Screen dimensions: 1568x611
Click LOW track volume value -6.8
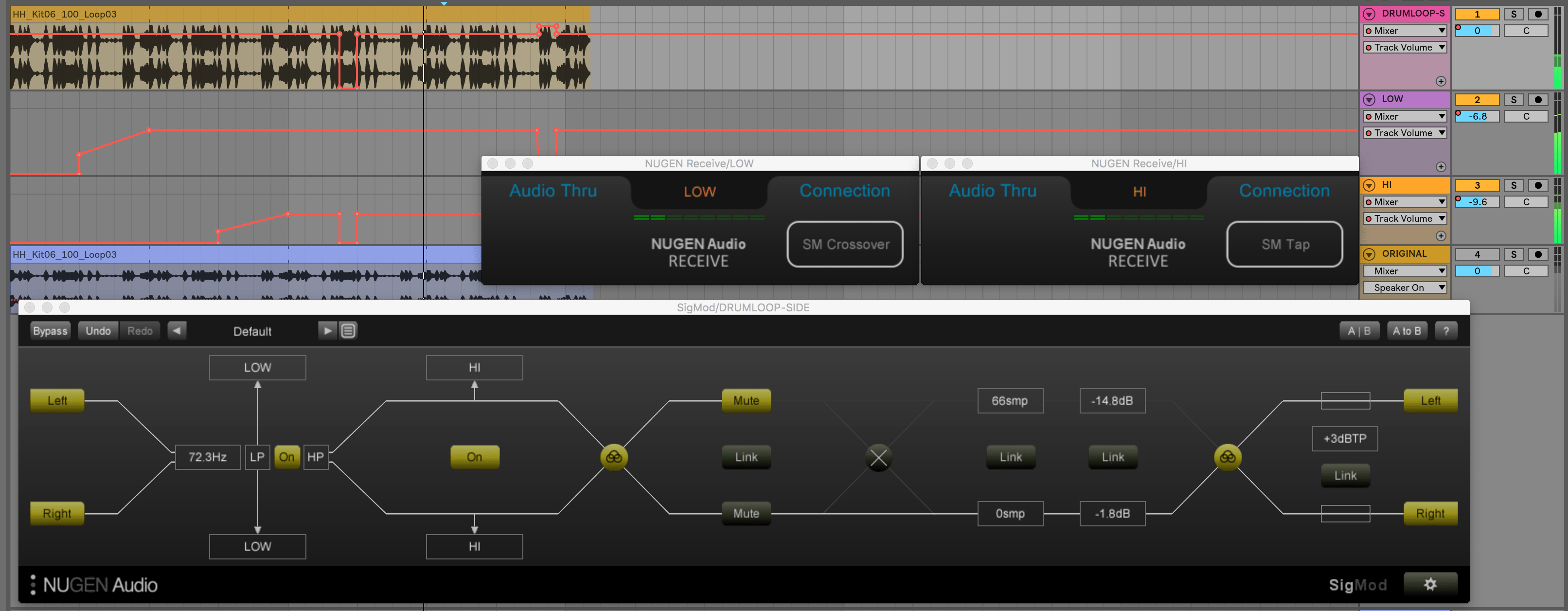(x=1477, y=116)
